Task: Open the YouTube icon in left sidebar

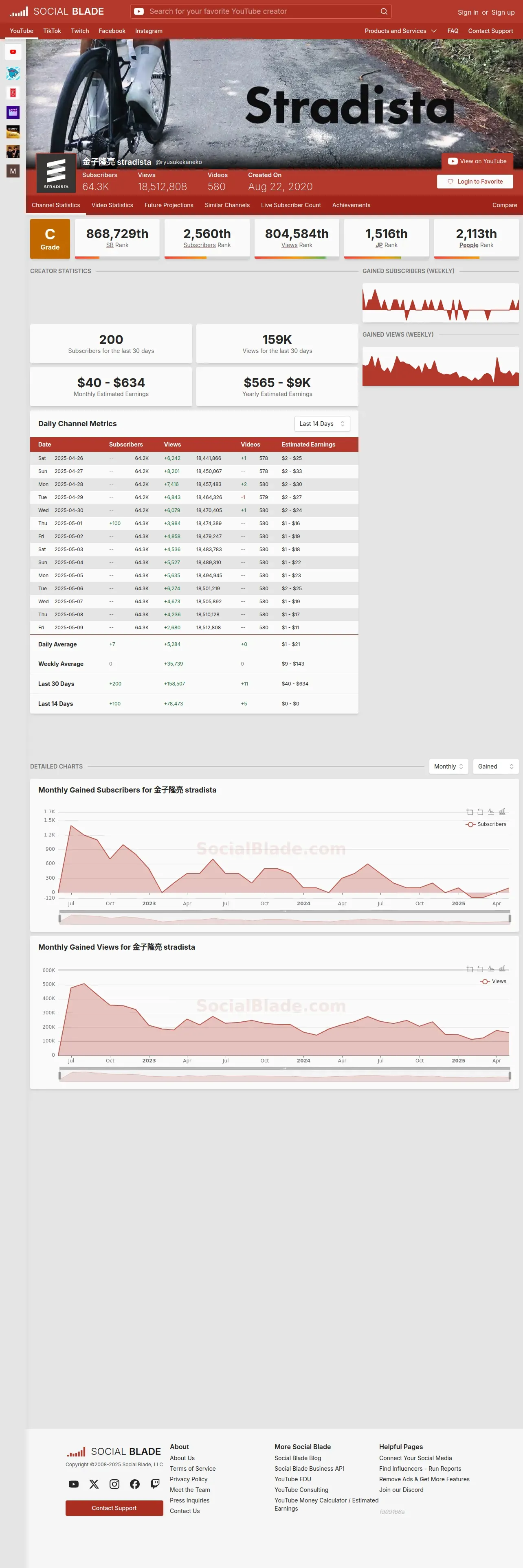Action: (13, 52)
